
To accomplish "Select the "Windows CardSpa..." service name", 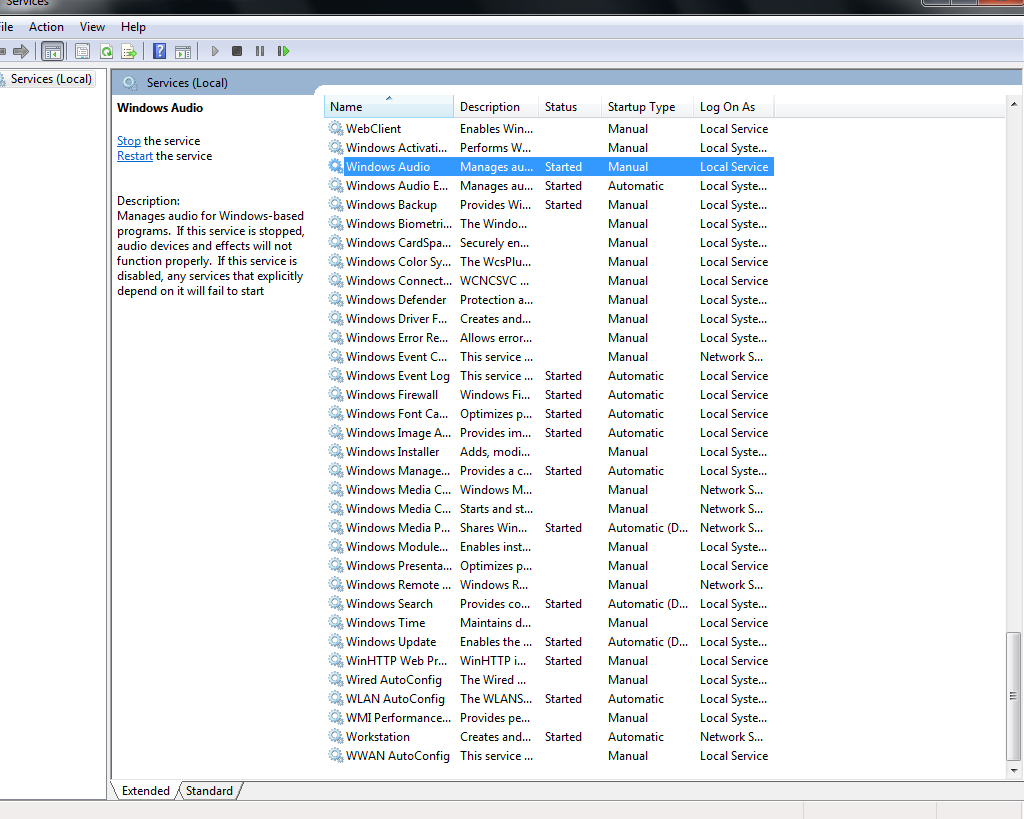I will tap(398, 242).
